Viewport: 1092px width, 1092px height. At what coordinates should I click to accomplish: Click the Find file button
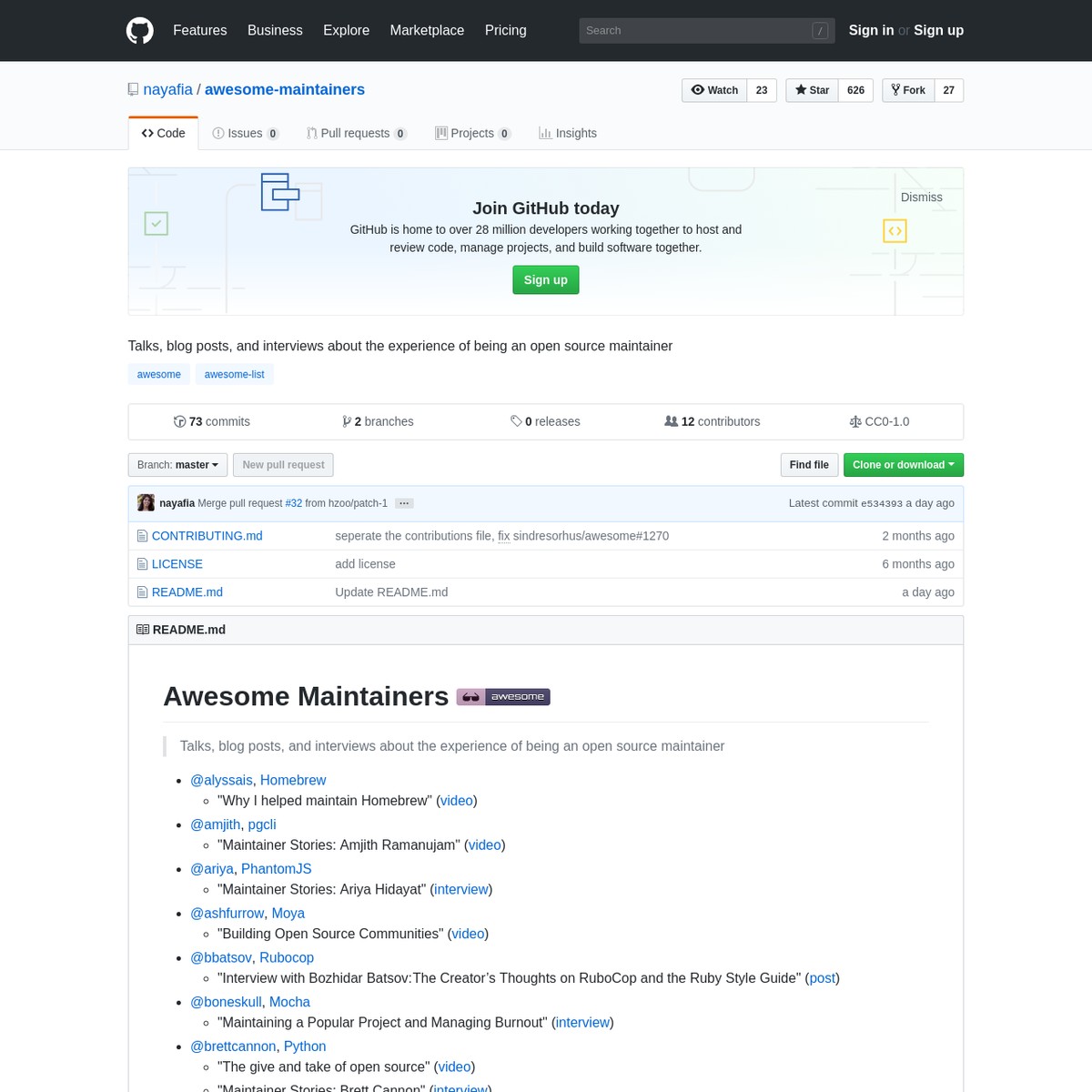tap(809, 465)
